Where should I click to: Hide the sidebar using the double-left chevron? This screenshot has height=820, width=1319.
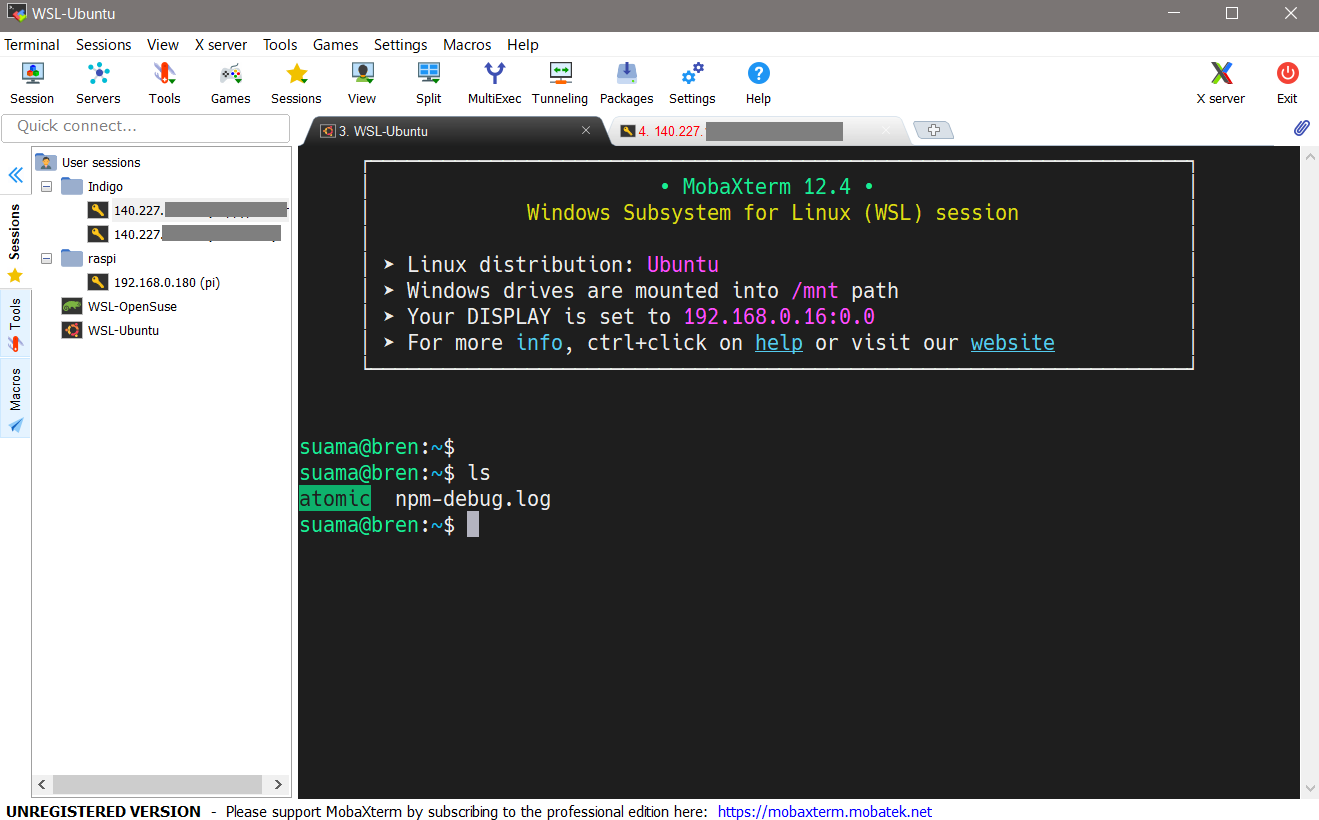(15, 175)
